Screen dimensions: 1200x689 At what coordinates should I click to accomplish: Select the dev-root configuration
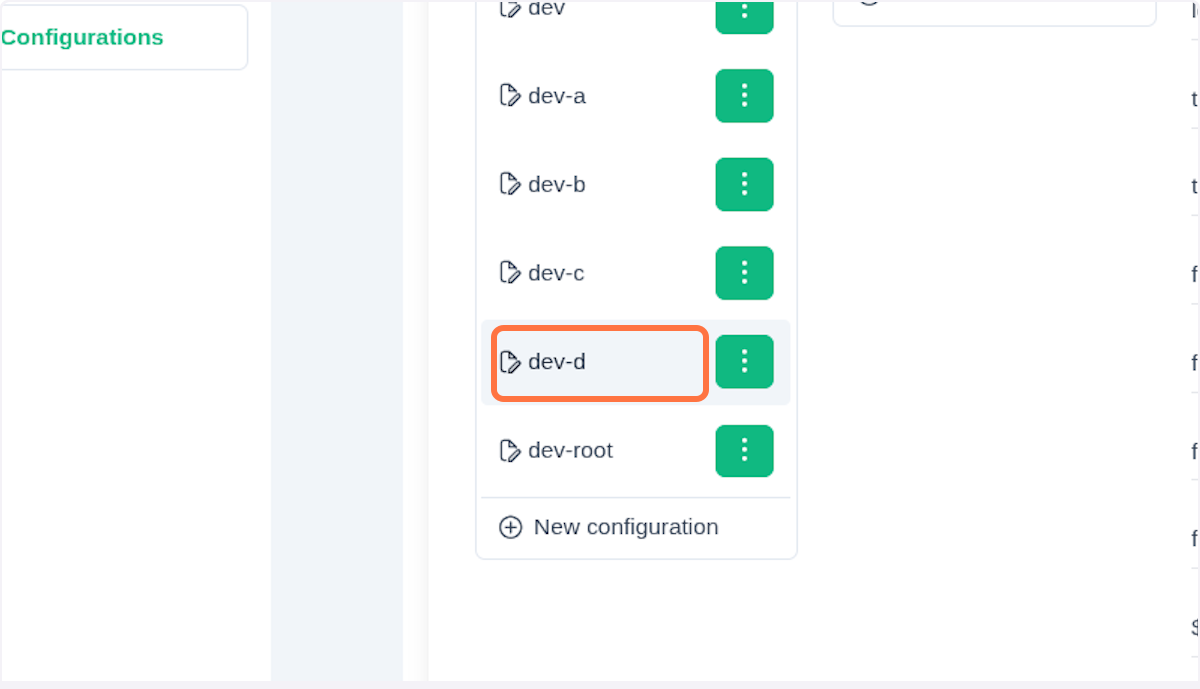click(570, 451)
